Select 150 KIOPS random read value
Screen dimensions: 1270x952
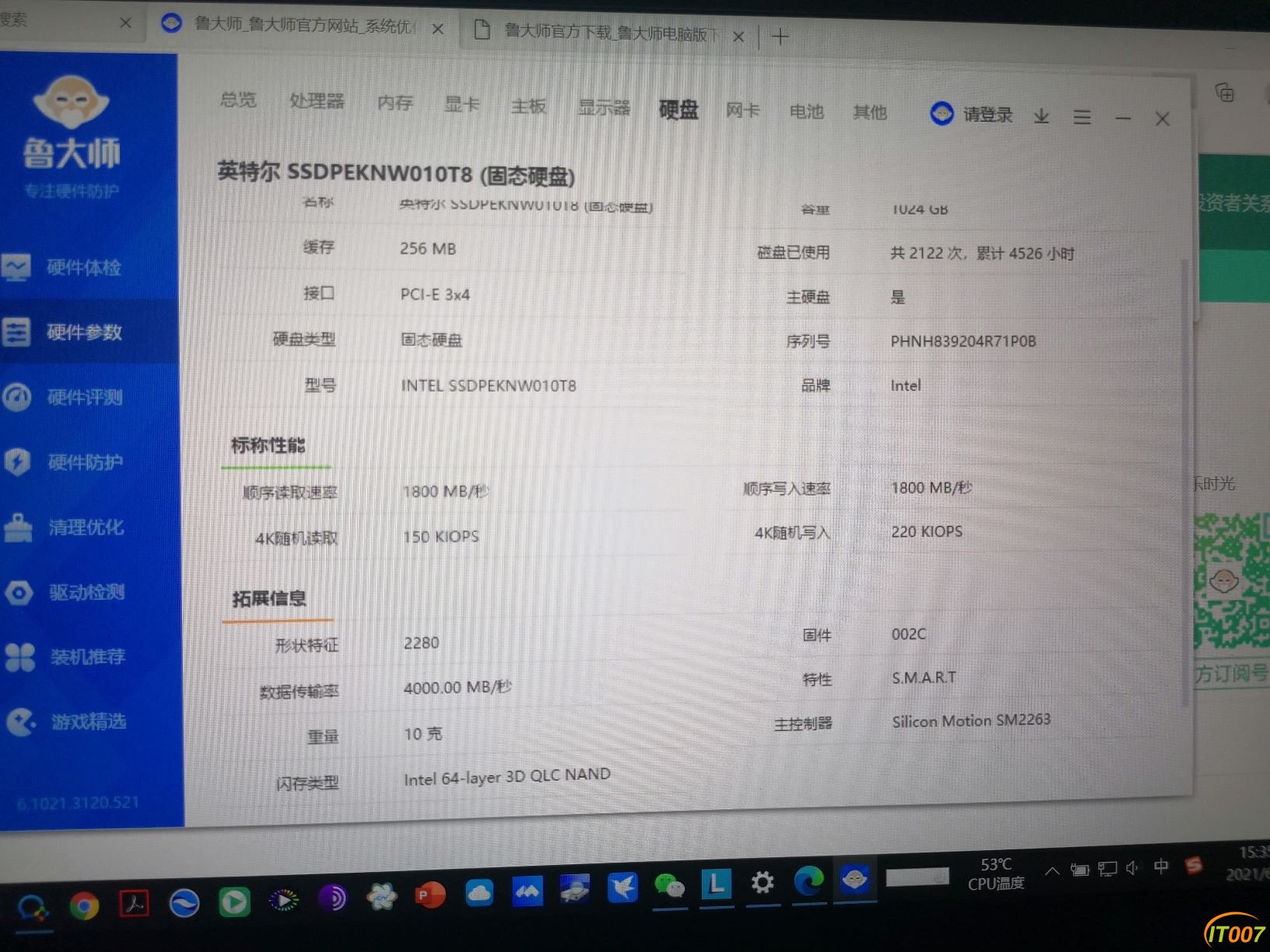click(440, 537)
